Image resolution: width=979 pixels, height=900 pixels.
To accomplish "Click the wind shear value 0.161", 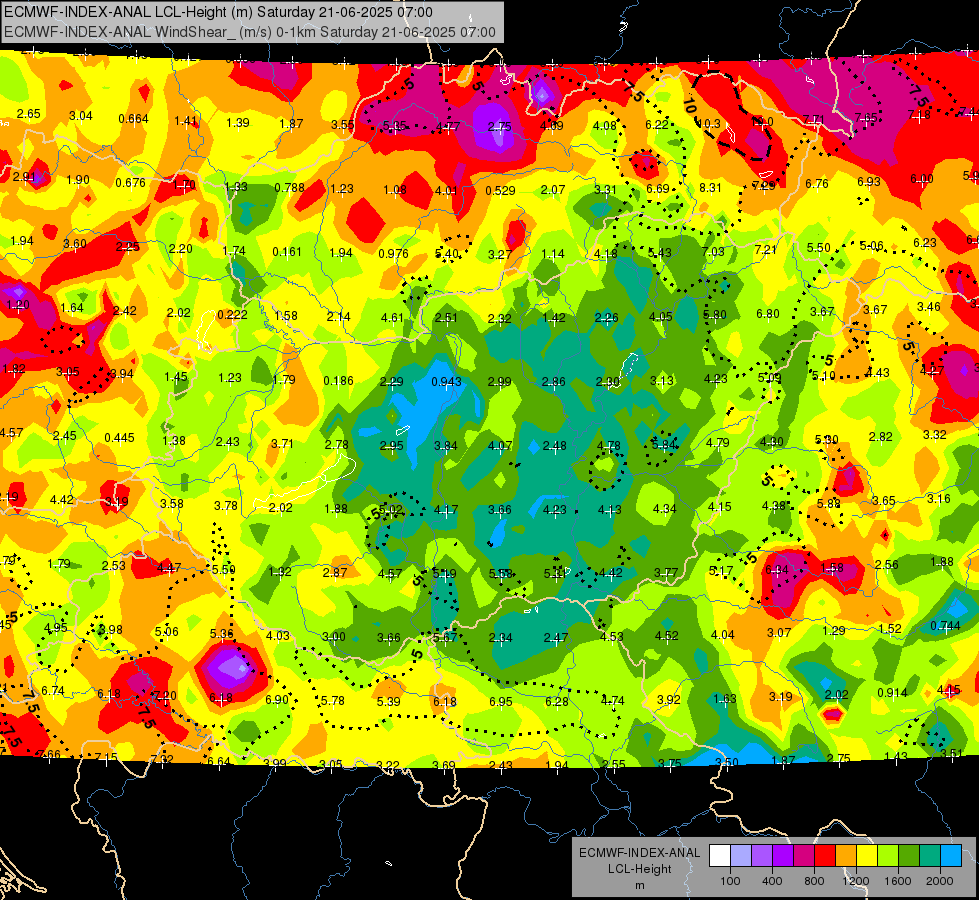I will click(287, 252).
